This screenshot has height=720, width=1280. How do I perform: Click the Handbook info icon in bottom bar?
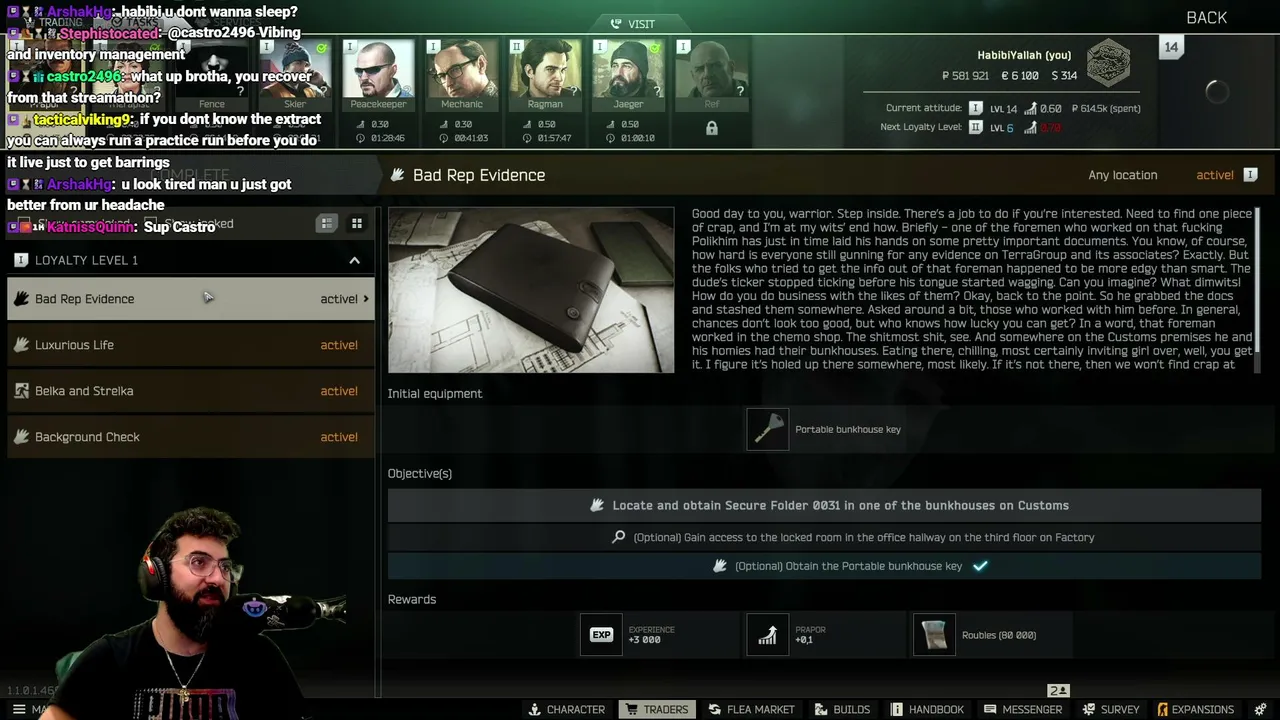[x=897, y=710]
